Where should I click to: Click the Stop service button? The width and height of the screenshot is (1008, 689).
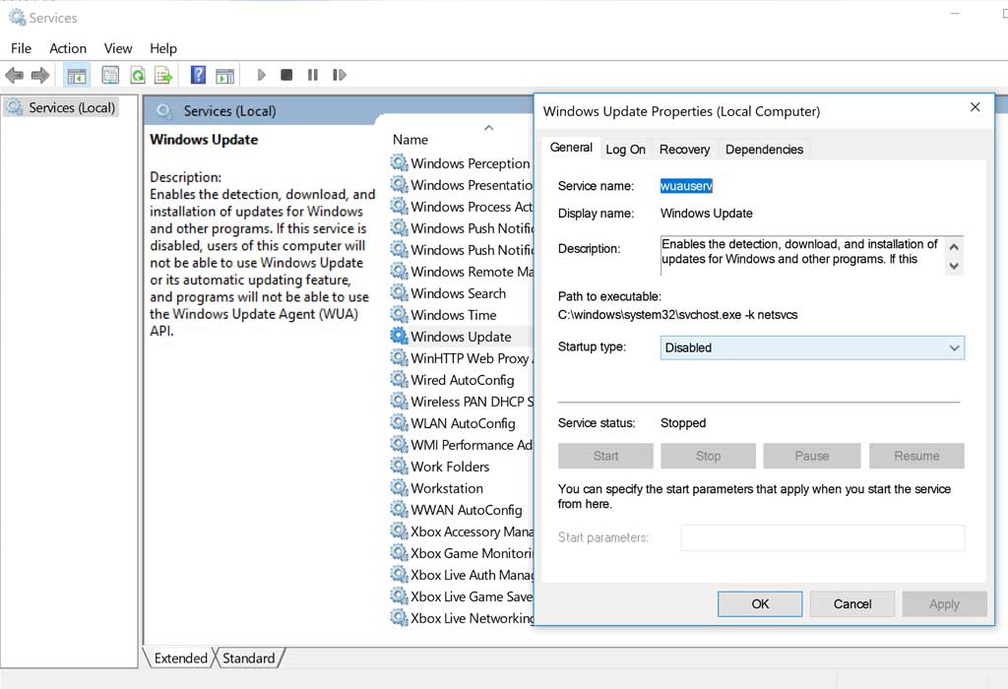[708, 456]
